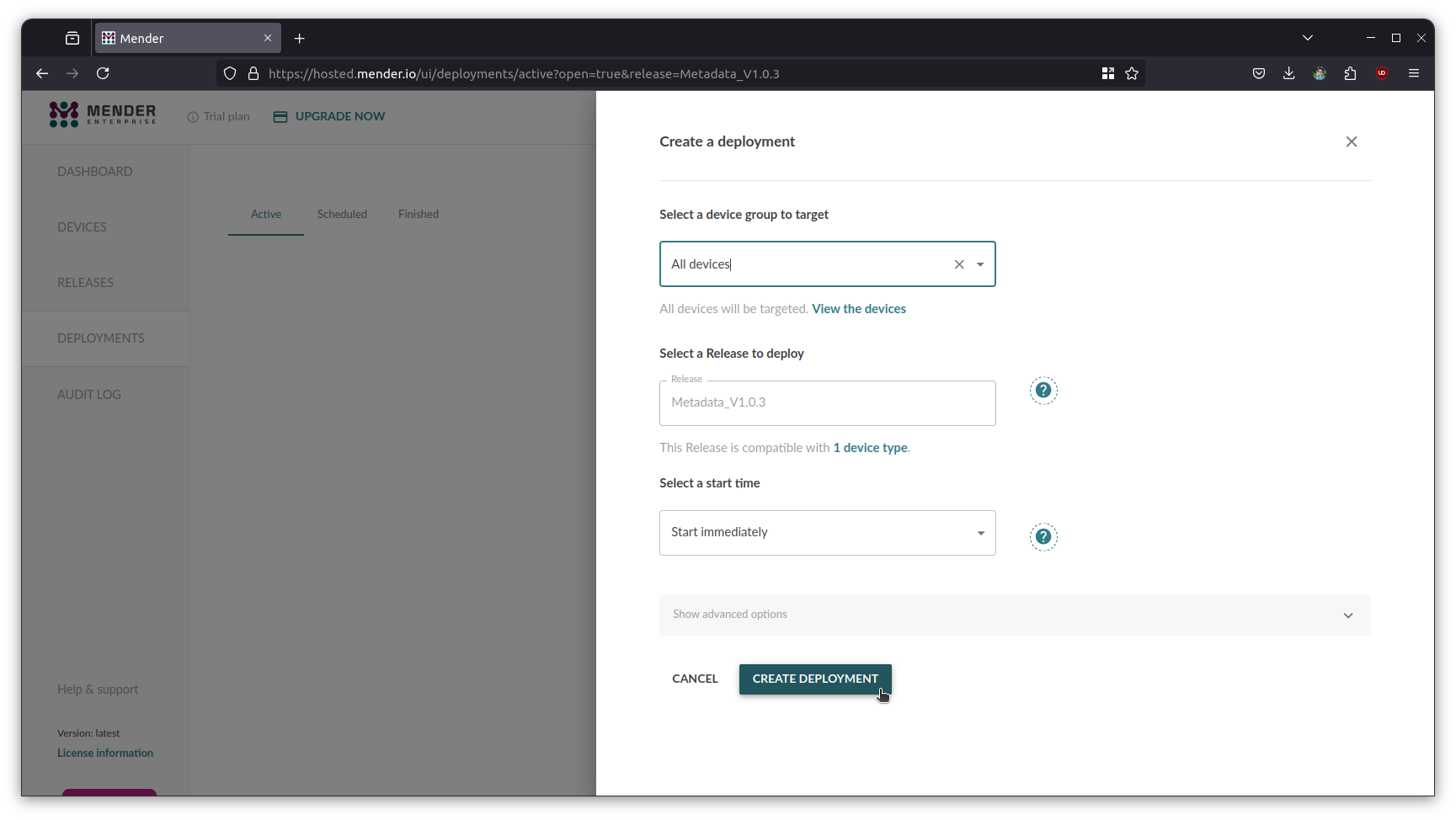Bookmark this page with the star icon

coord(1132,73)
